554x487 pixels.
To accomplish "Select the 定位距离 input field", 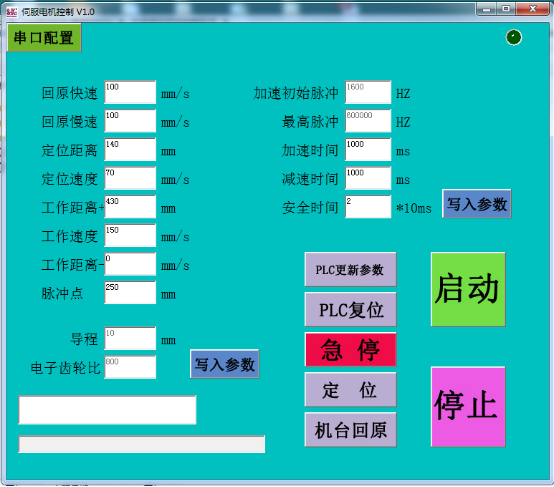I will (130, 149).
